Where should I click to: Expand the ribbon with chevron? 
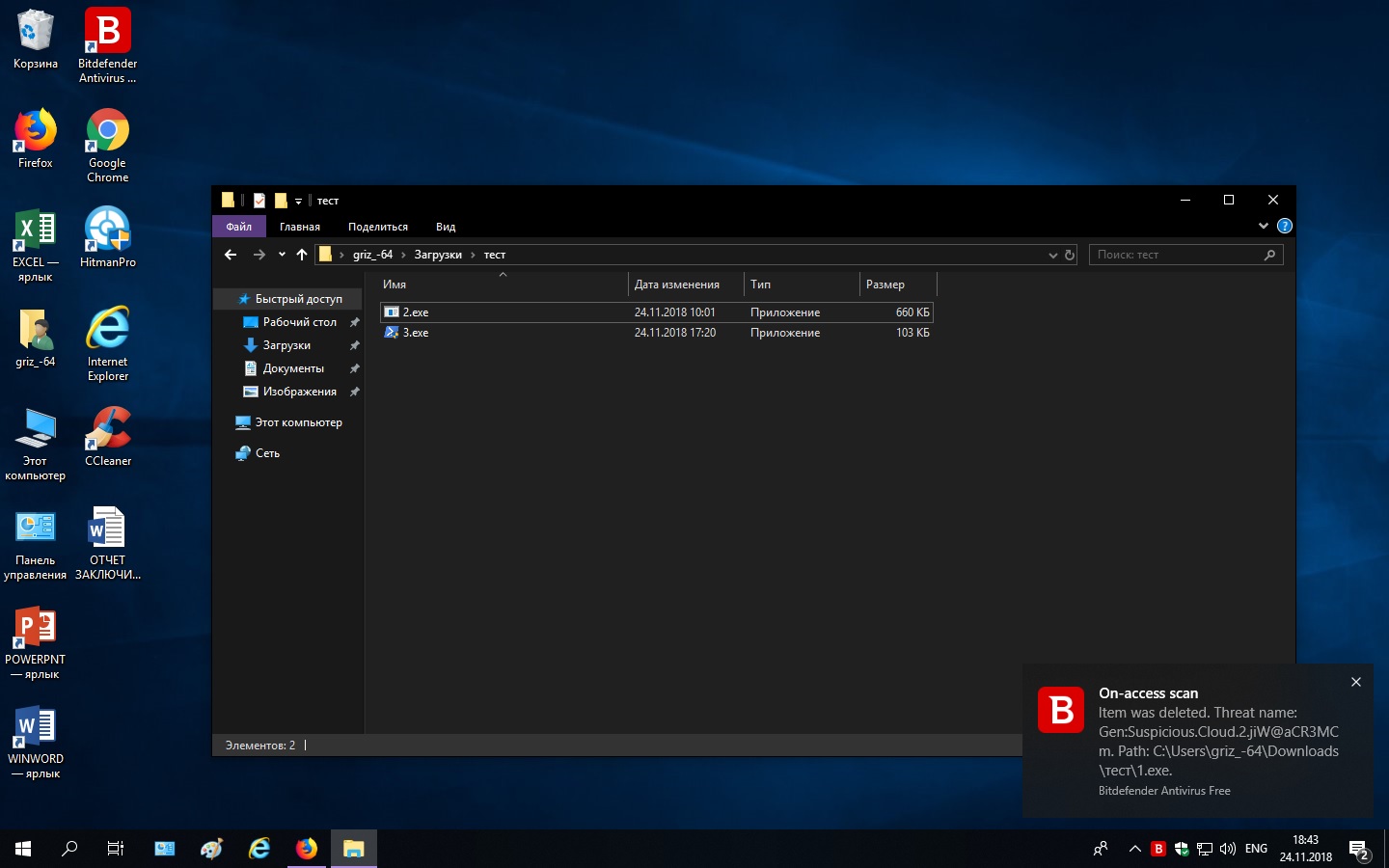click(x=1264, y=226)
